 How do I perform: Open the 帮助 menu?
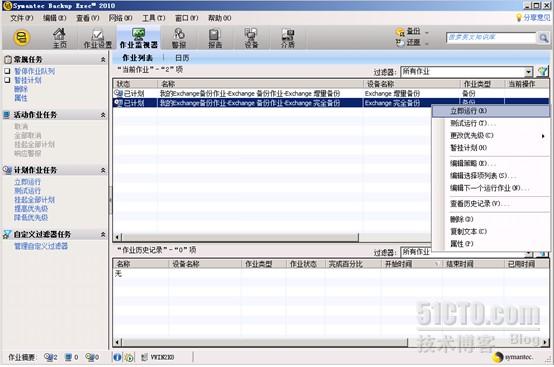(219, 18)
